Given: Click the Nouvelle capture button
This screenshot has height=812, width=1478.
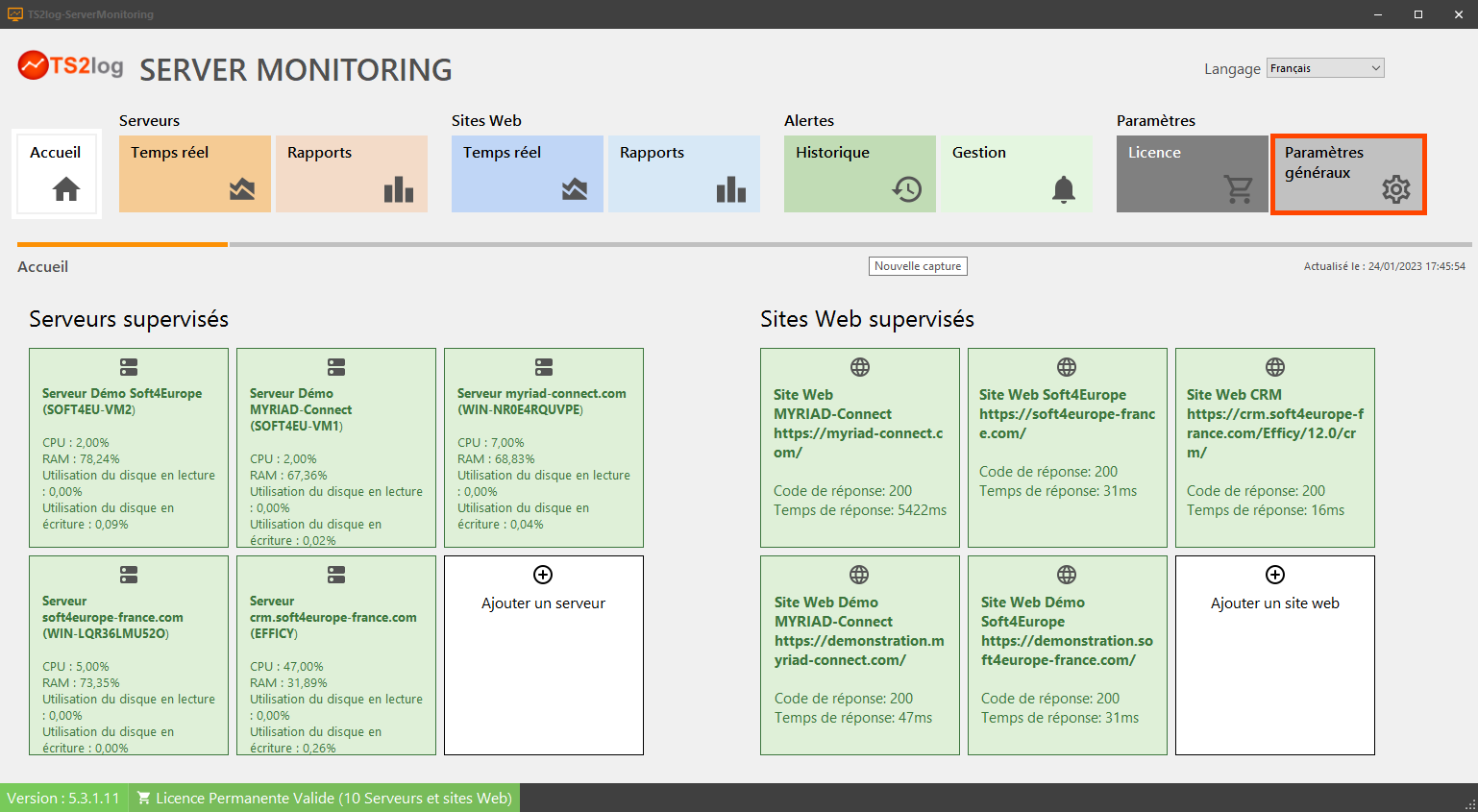Looking at the screenshot, I should click(x=918, y=266).
